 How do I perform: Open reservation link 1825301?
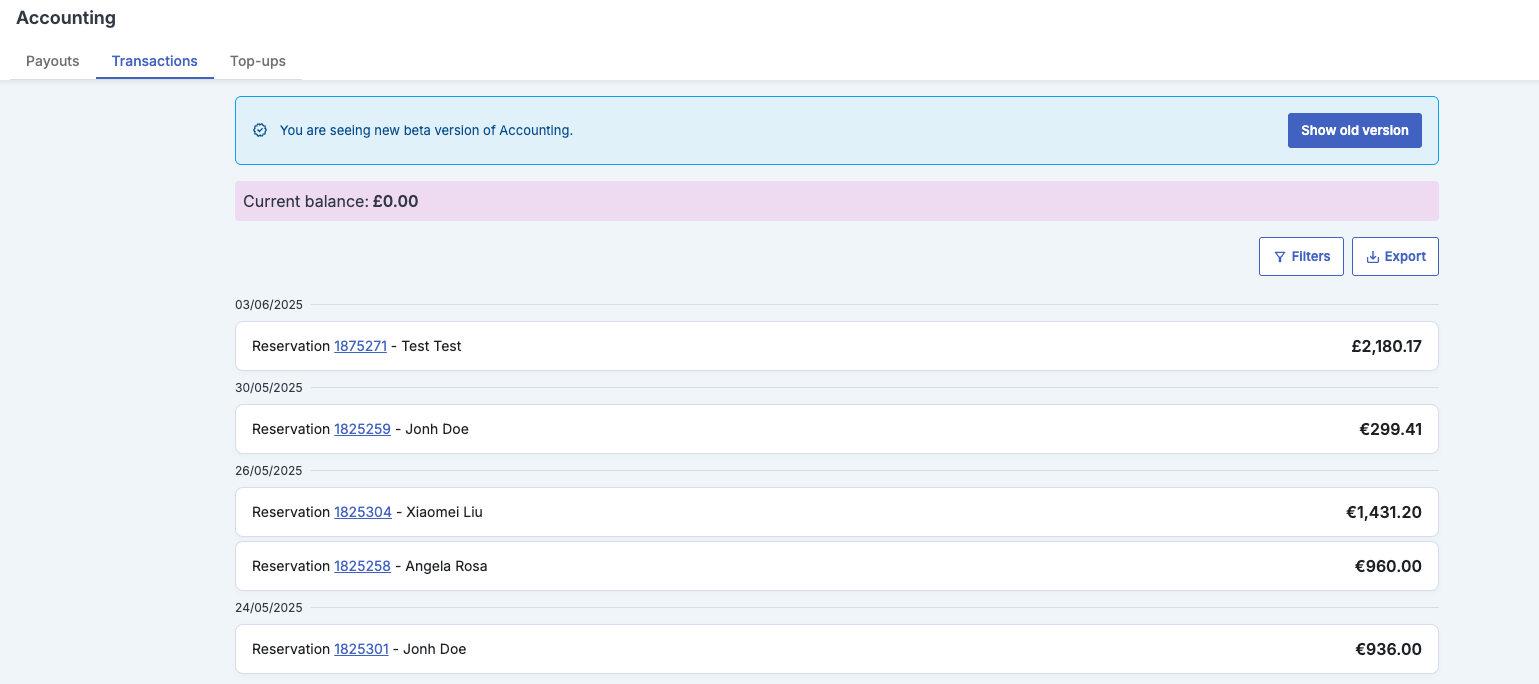click(x=361, y=649)
